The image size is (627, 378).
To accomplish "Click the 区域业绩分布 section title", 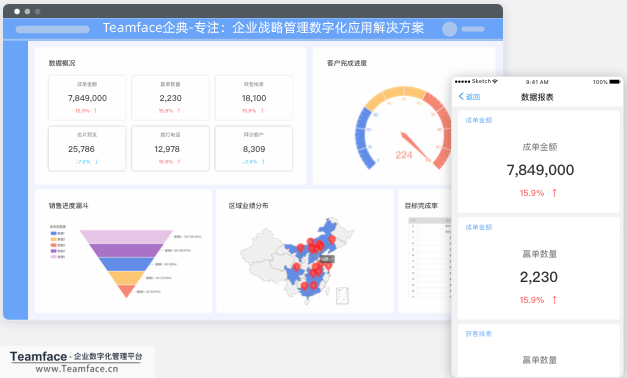I will point(248,206).
